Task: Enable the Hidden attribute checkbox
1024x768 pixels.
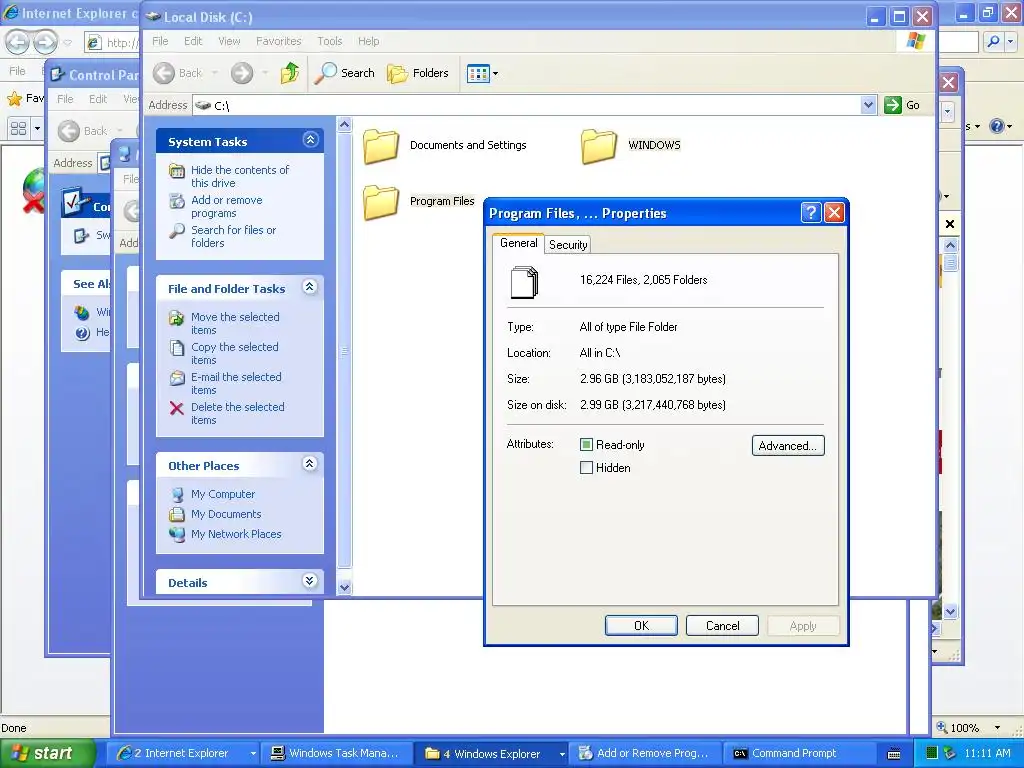Action: tap(586, 468)
